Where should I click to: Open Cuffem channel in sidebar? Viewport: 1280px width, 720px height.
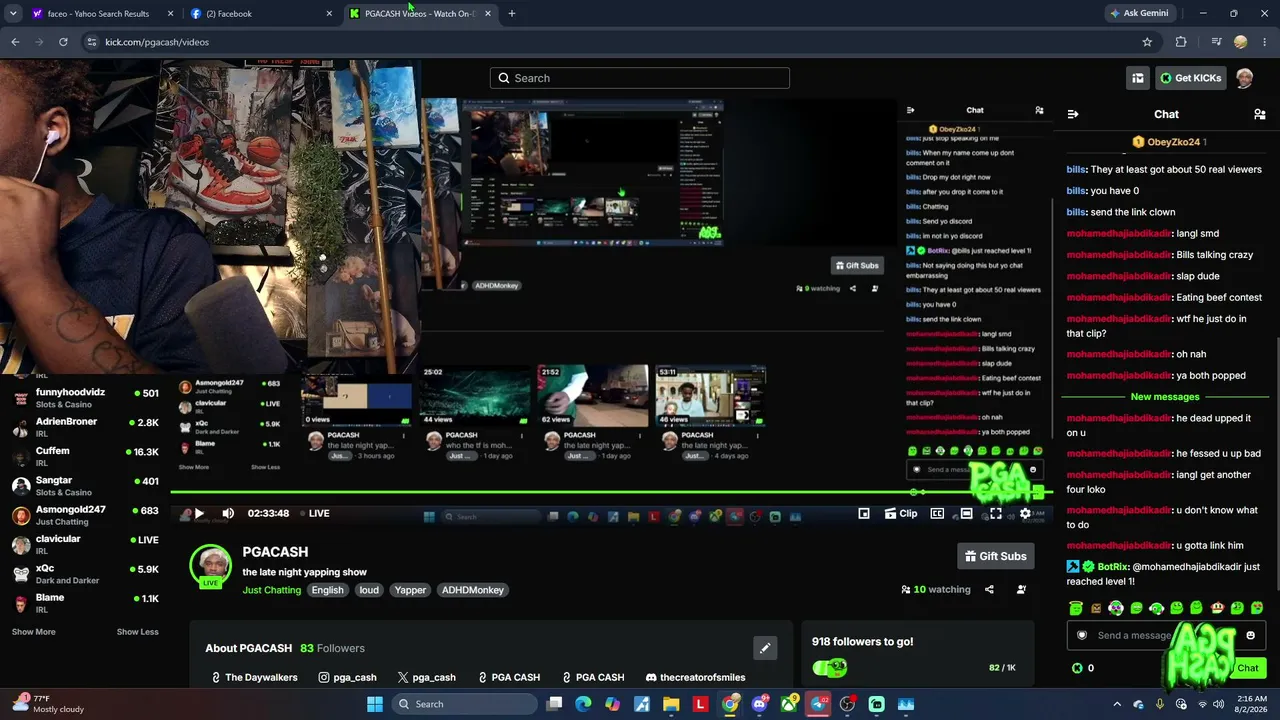click(85, 456)
